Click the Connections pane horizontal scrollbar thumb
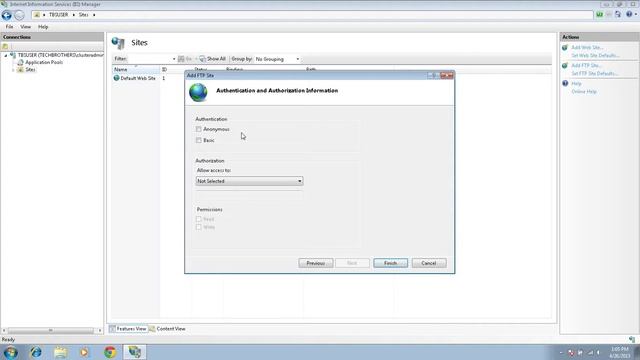The height and width of the screenshot is (360, 640). click(x=51, y=330)
